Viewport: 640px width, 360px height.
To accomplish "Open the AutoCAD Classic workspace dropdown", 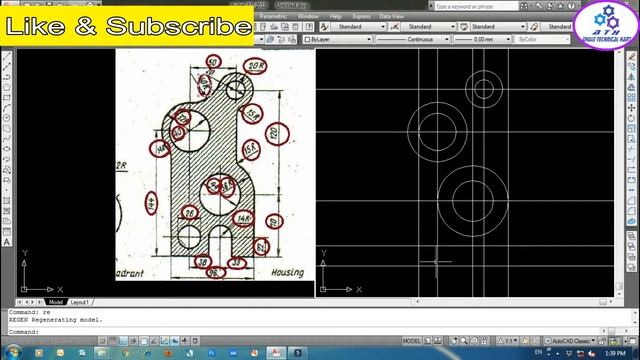I will [x=570, y=341].
